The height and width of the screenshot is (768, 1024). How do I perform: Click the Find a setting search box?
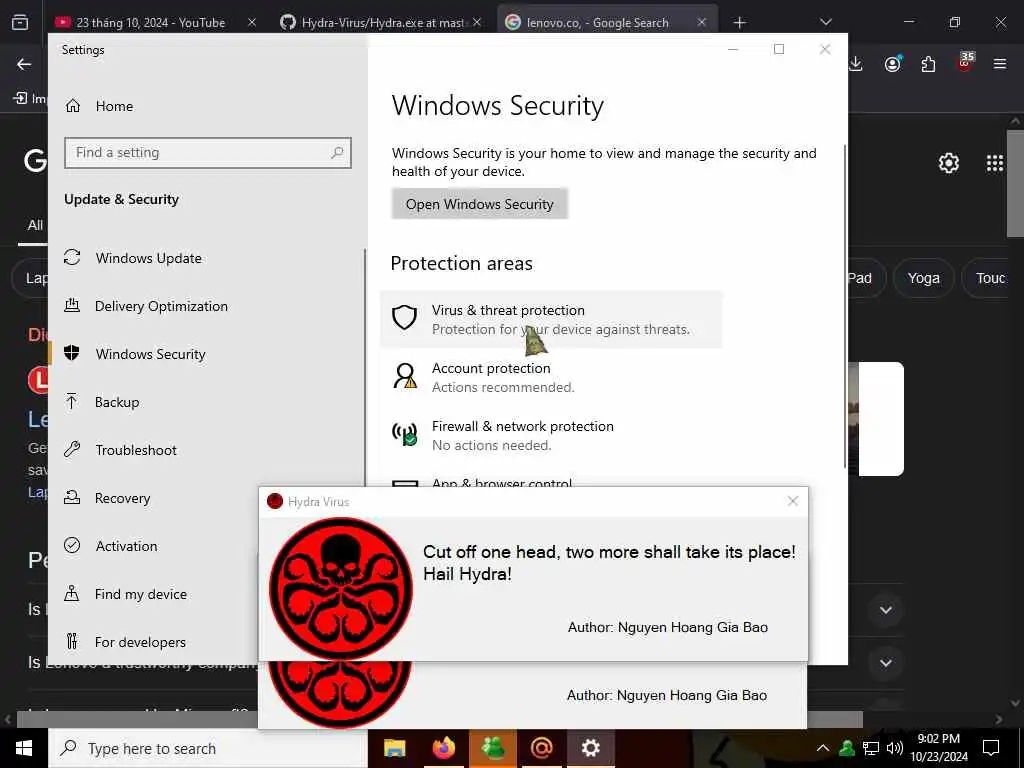tap(208, 153)
